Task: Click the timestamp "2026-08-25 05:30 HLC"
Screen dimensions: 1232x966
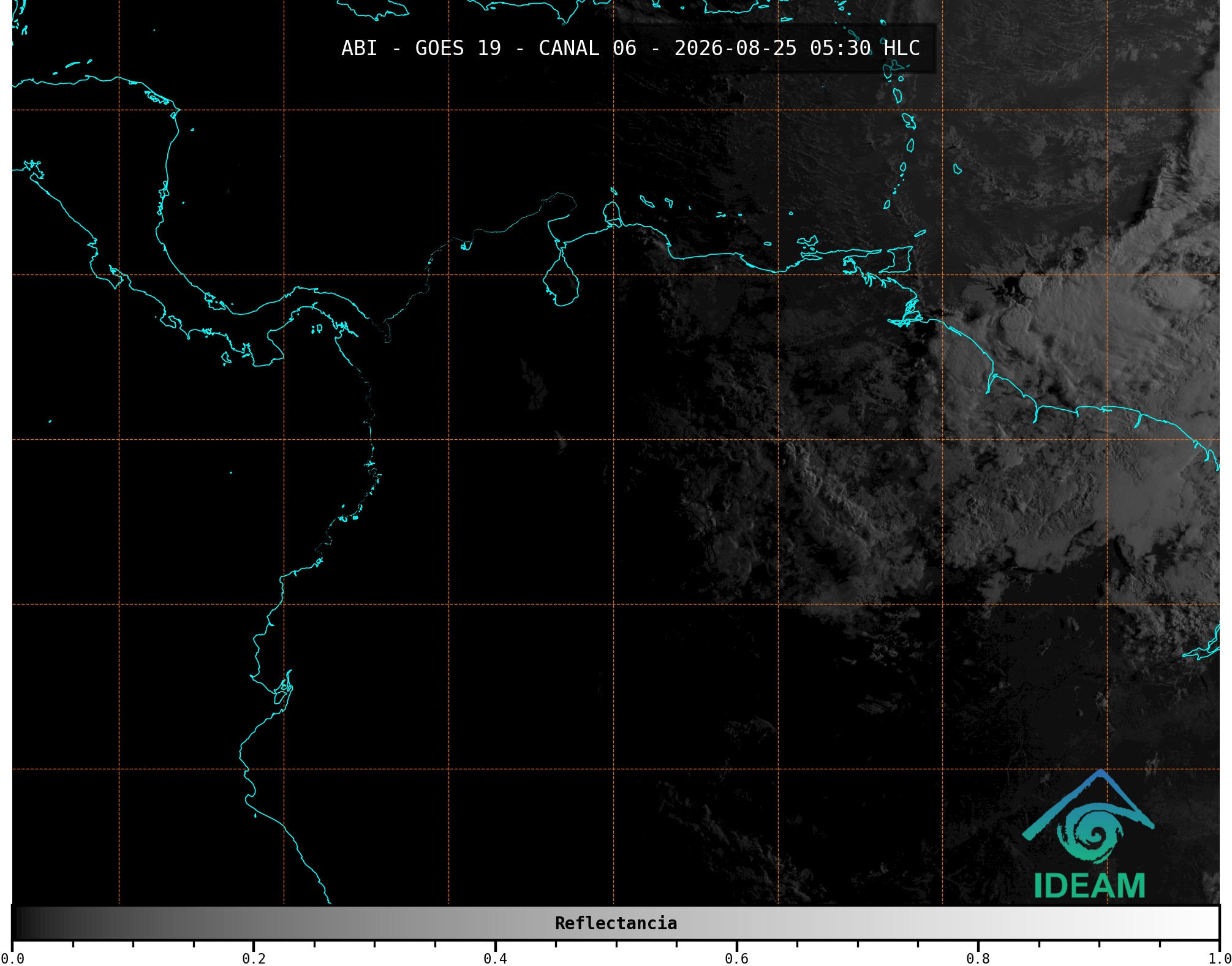Action: [x=797, y=48]
